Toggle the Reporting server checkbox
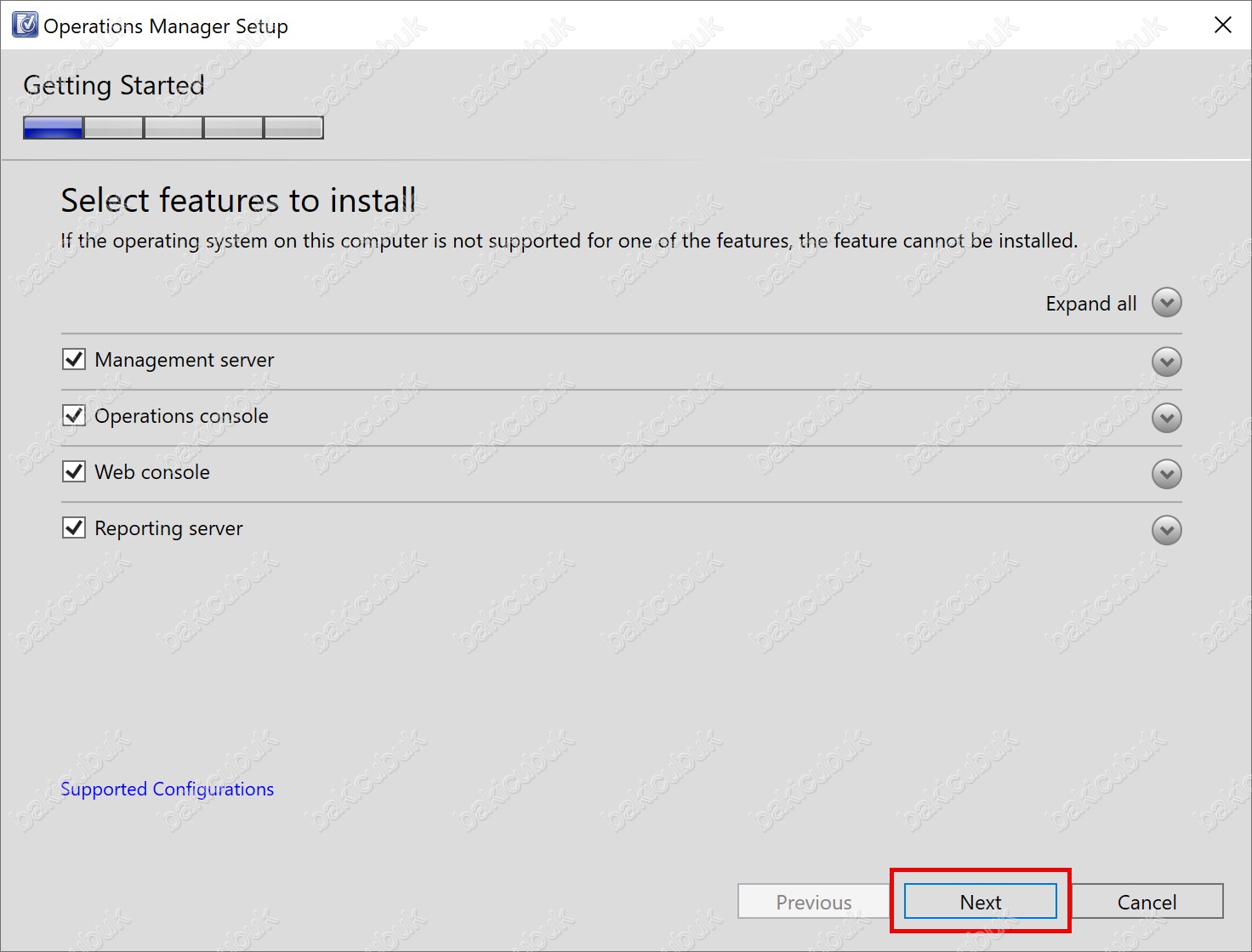The height and width of the screenshot is (952, 1252). coord(74,527)
